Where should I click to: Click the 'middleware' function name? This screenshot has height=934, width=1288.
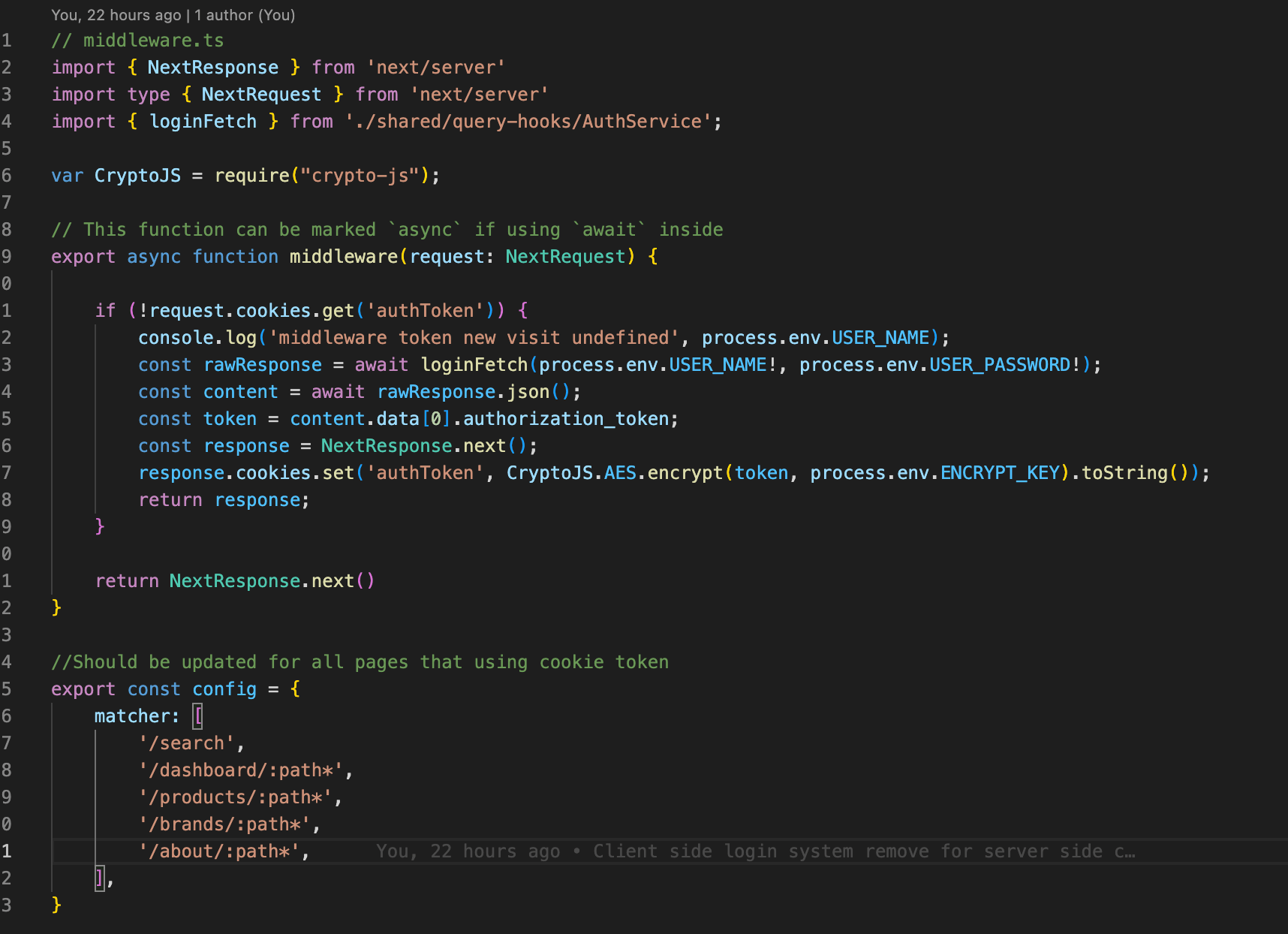344,257
